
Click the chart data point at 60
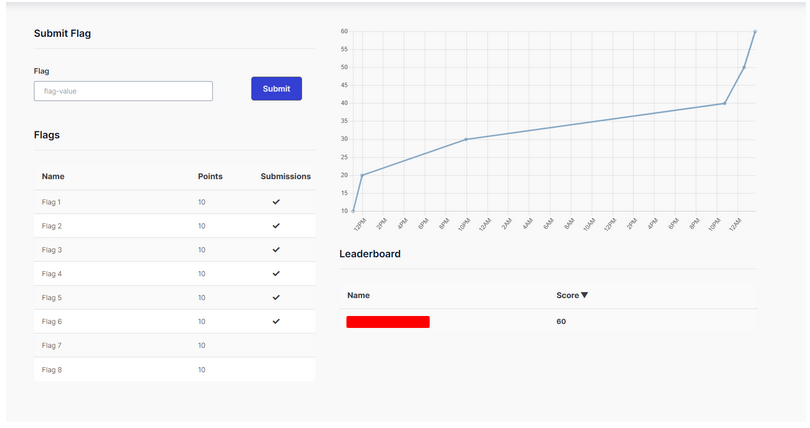click(755, 32)
